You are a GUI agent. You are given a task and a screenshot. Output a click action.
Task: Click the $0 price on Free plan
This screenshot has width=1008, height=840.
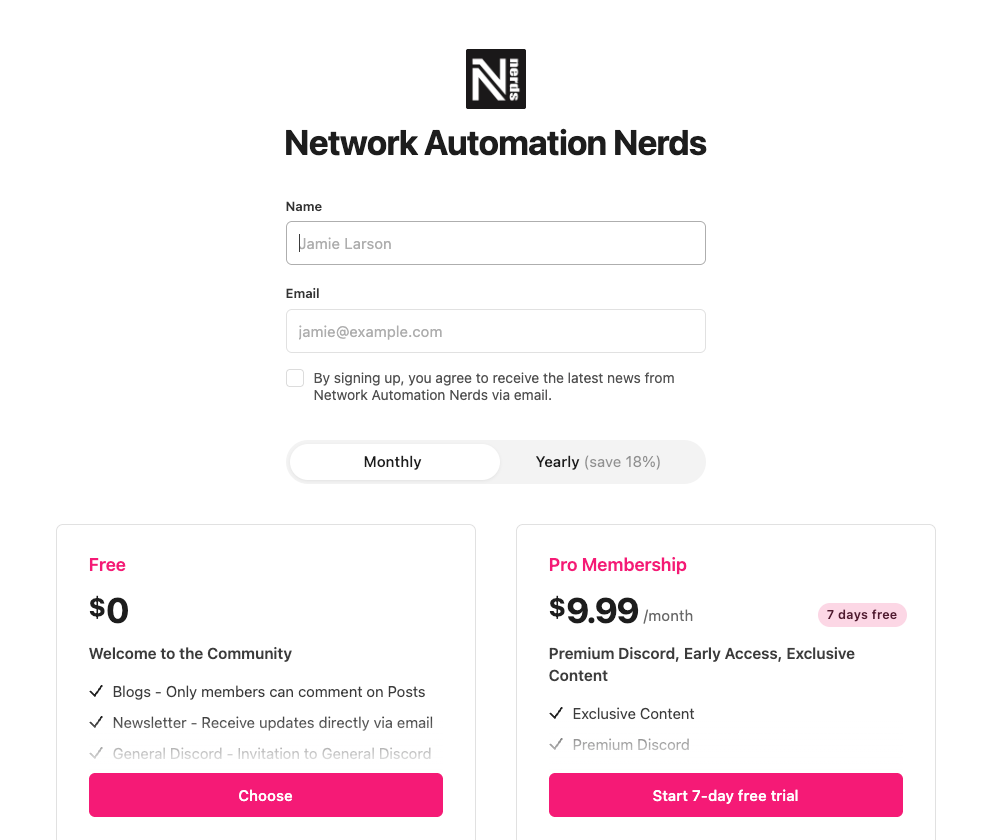pos(109,610)
